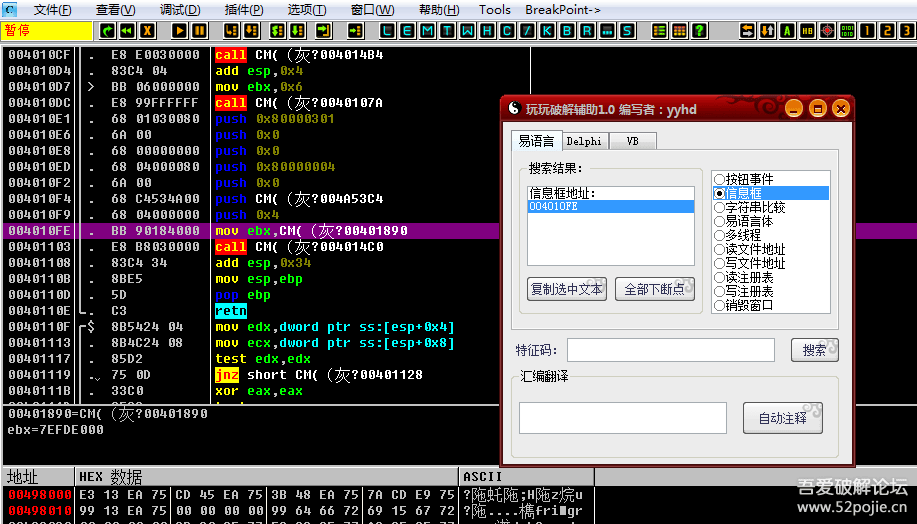Click the orange number 1 toolbar icon
The image size is (917, 524).
(x=867, y=30)
